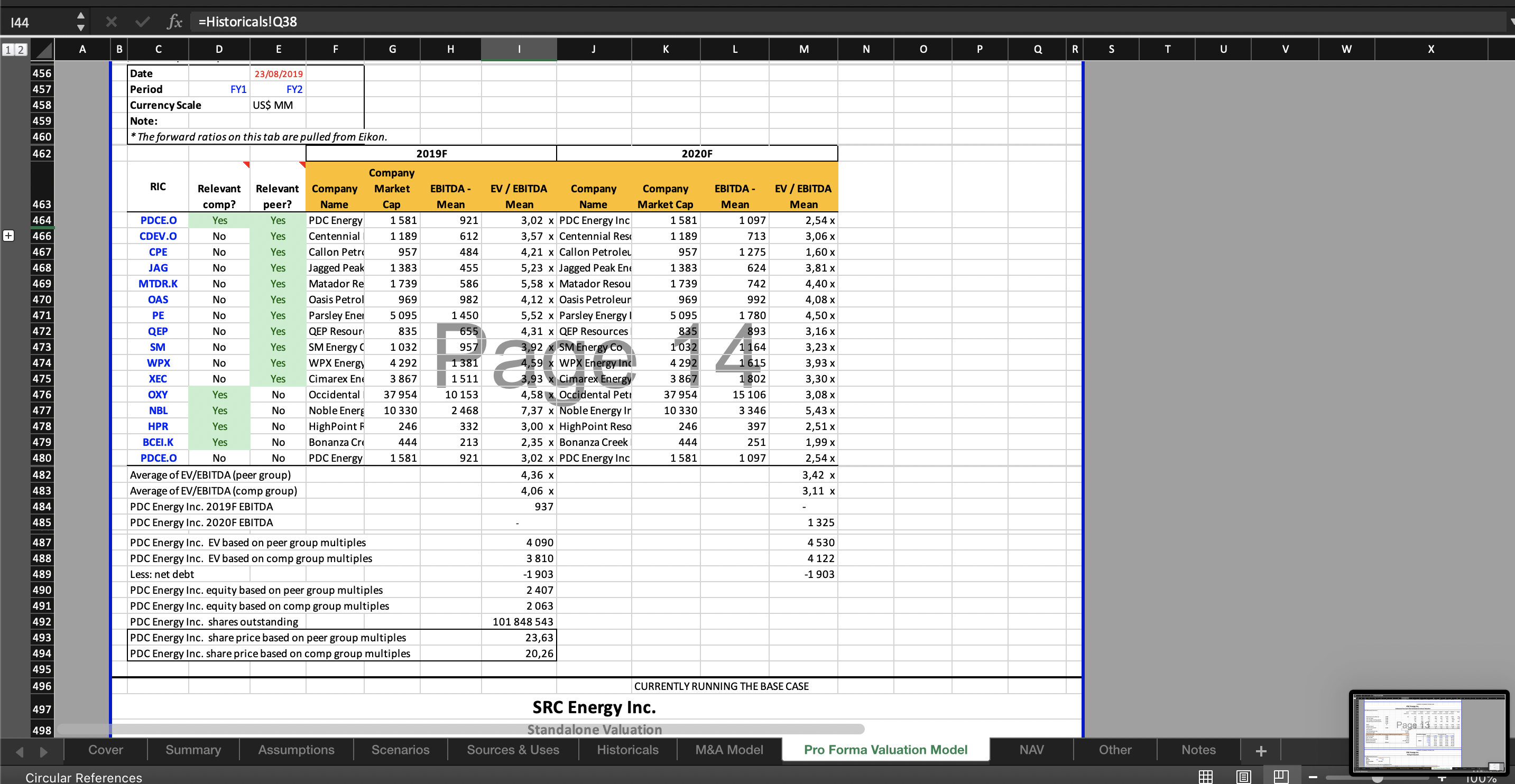This screenshot has height=784, width=1515.
Task: Click the 2019F peer average 4,36 x
Action: pos(519,474)
